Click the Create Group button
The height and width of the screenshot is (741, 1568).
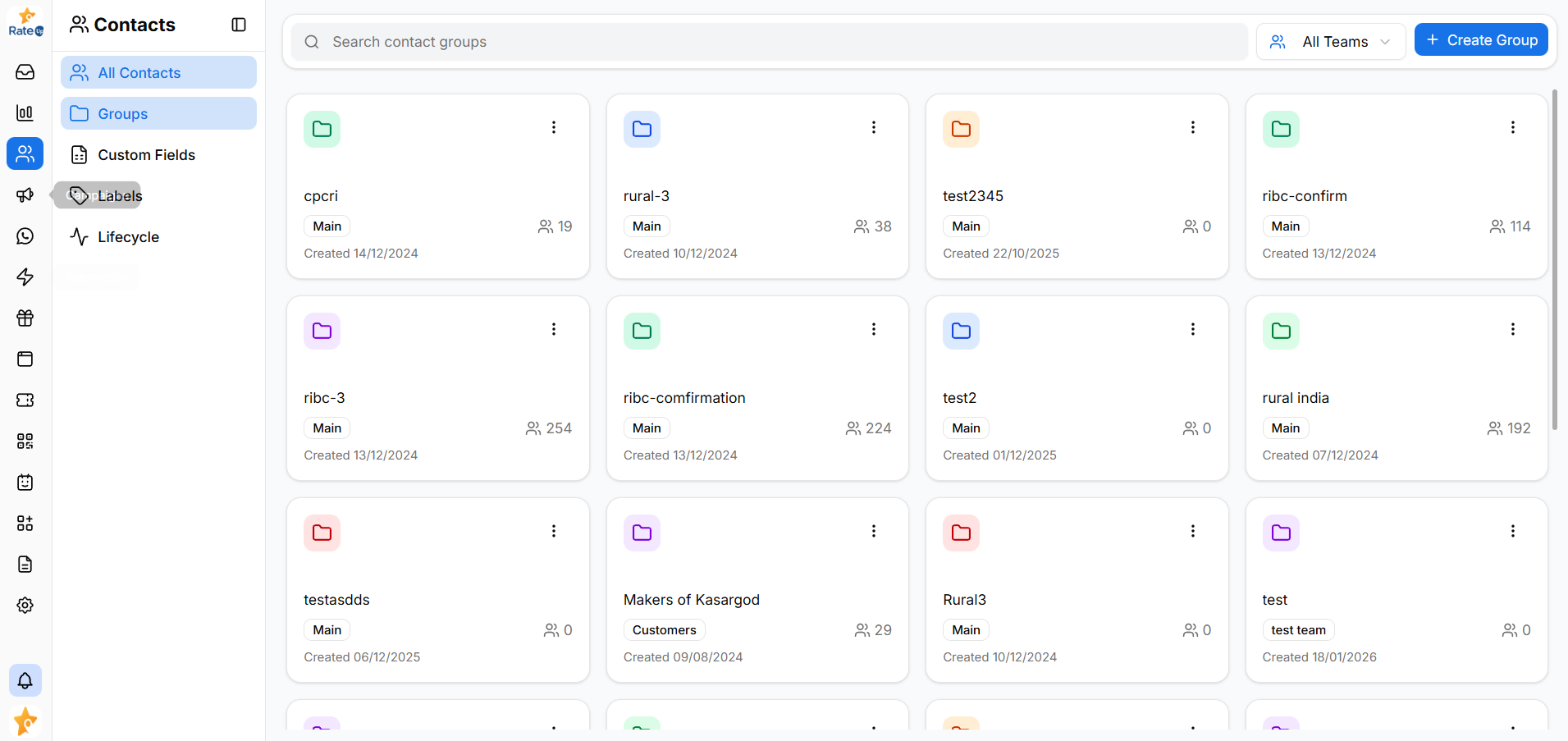pos(1481,39)
